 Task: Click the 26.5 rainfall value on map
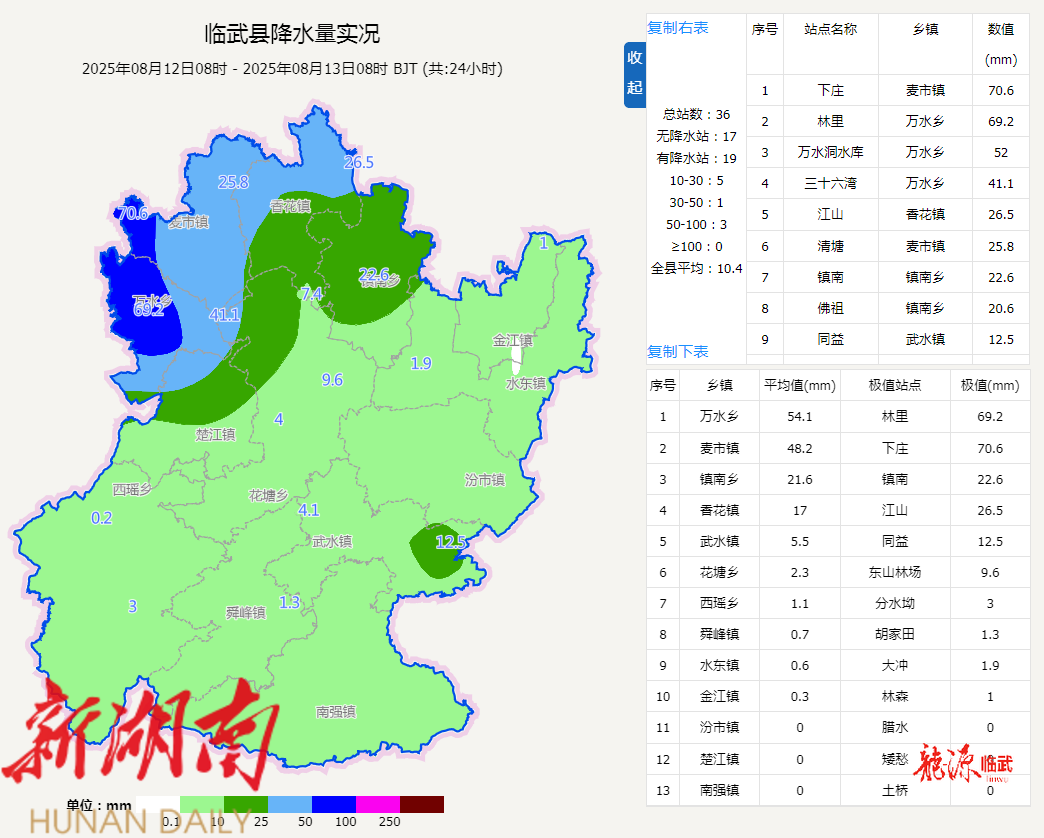[358, 162]
